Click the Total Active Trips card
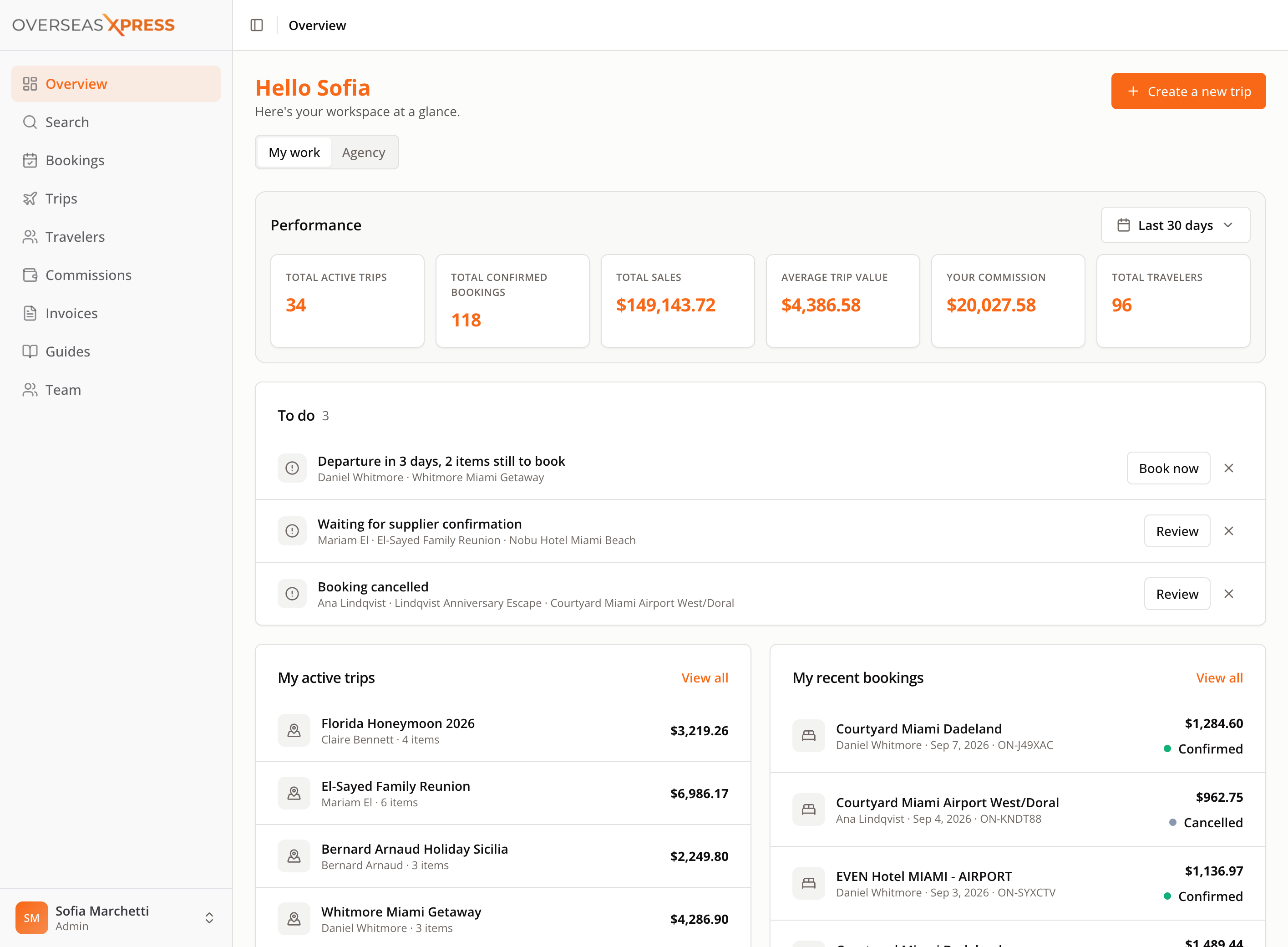 pyautogui.click(x=347, y=301)
